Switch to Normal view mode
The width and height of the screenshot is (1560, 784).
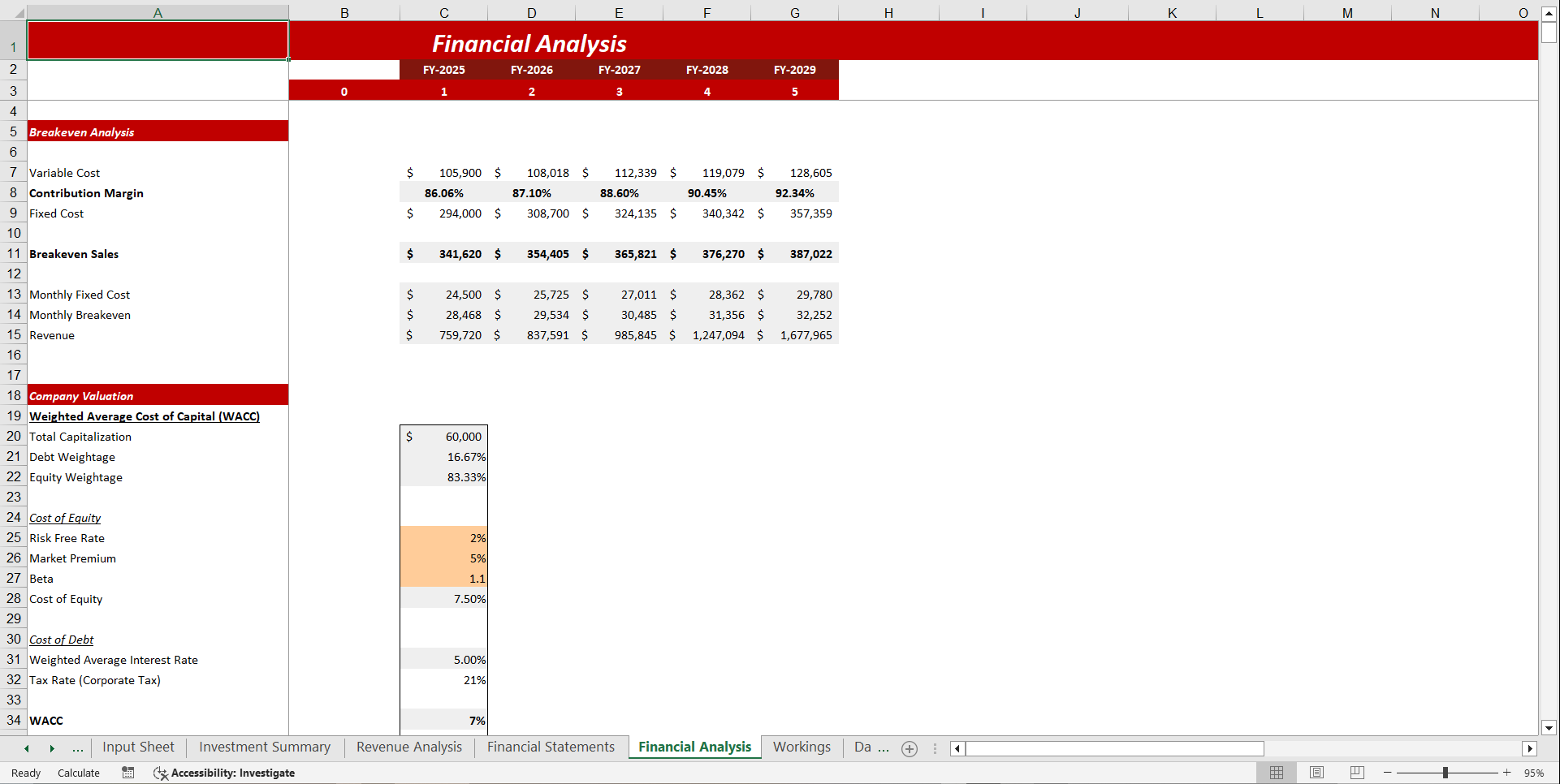(x=1276, y=773)
